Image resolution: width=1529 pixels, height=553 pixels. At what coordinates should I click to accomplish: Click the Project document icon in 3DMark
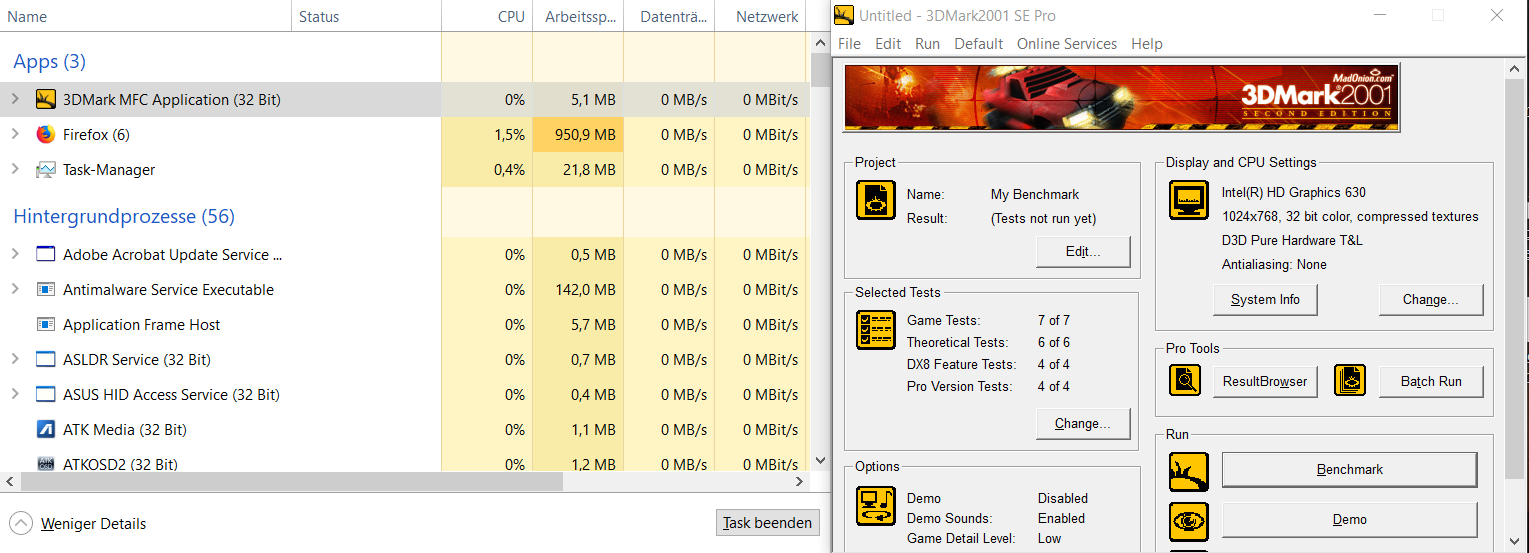876,200
